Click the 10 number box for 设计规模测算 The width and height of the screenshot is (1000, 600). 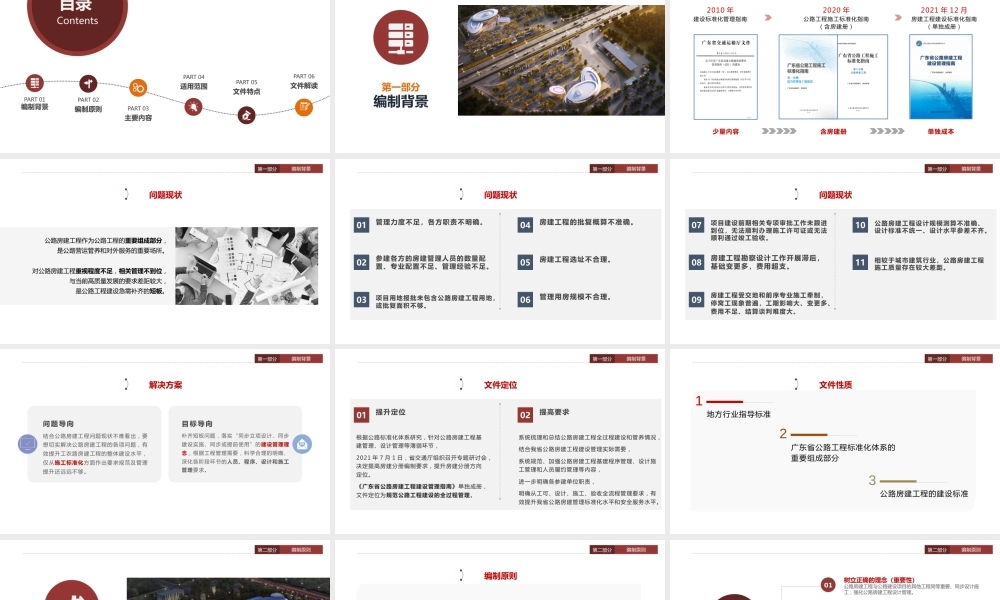pyautogui.click(x=860, y=224)
